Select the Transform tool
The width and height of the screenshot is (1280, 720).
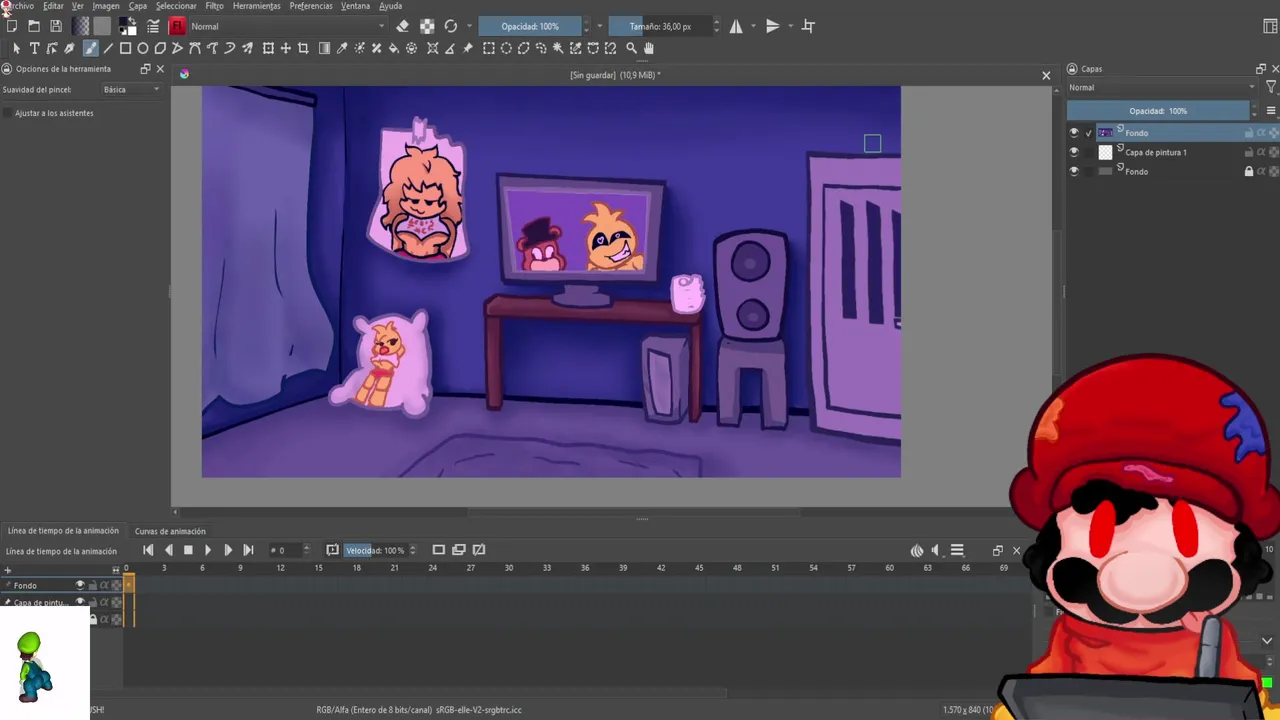(x=268, y=48)
